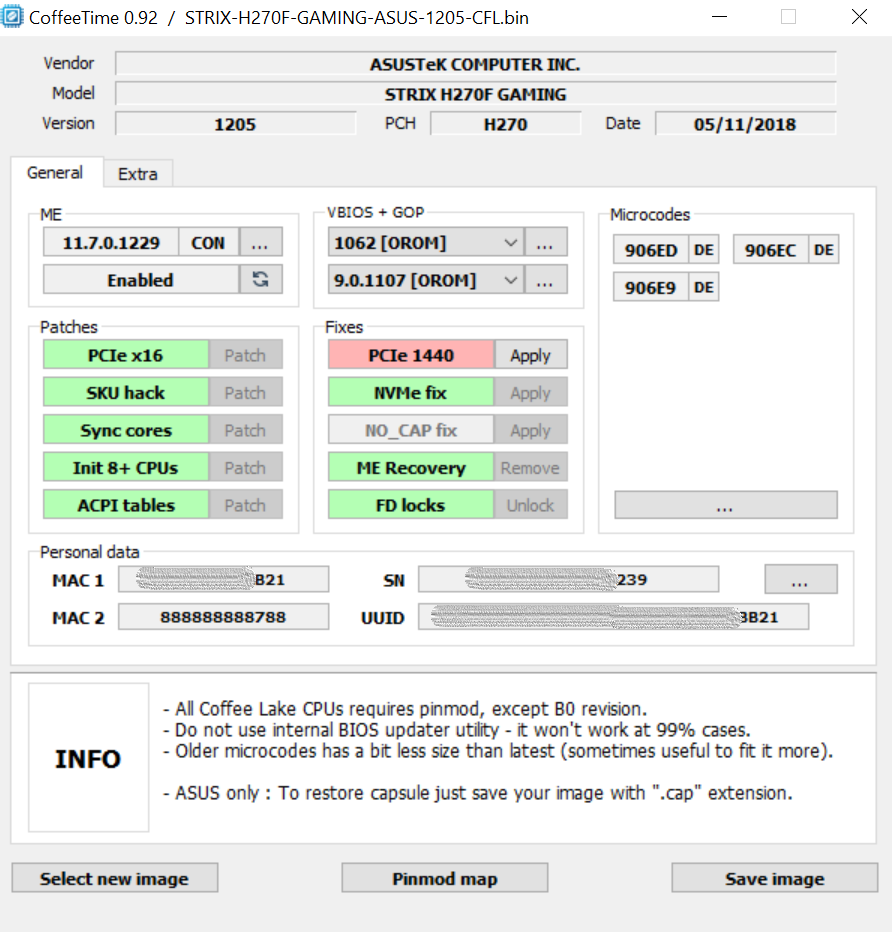892x932 pixels.
Task: Click the SN field
Action: (x=569, y=579)
